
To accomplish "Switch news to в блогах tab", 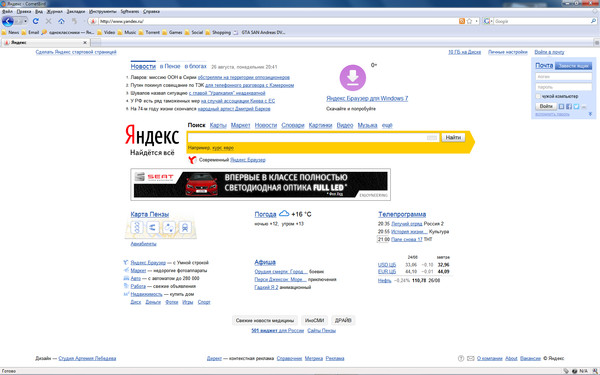I will tap(196, 66).
